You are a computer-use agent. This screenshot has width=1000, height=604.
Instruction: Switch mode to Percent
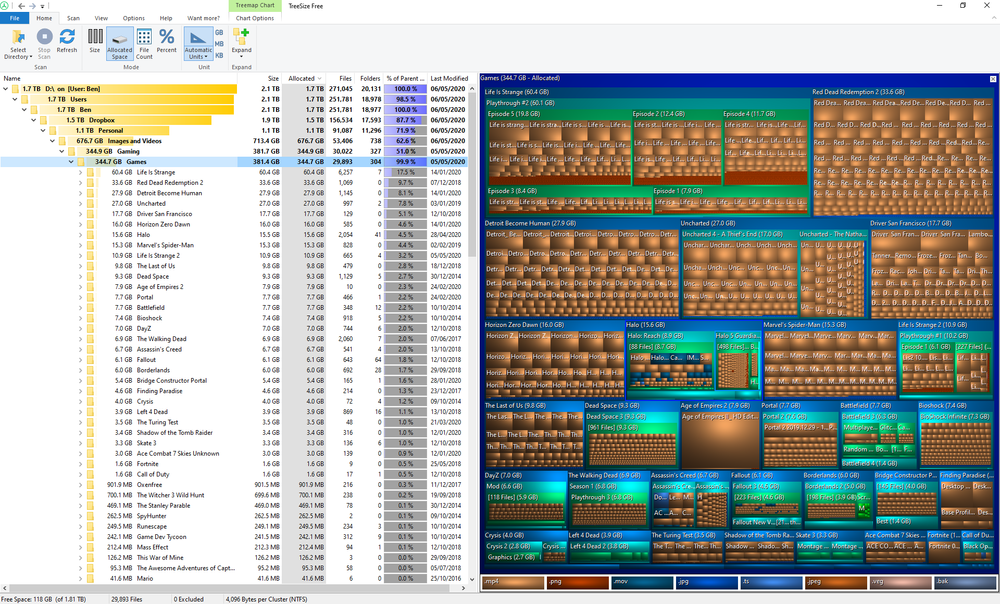click(x=166, y=41)
